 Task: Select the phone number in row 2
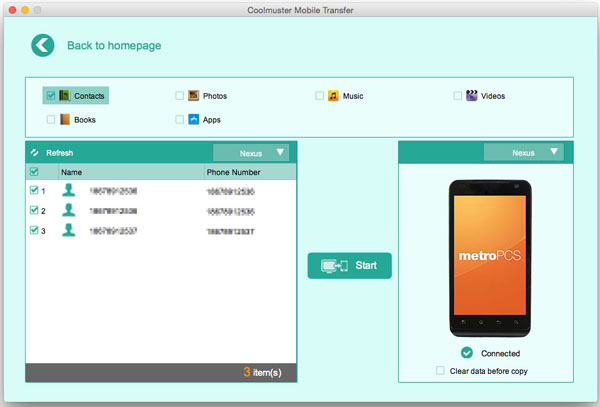tap(230, 211)
